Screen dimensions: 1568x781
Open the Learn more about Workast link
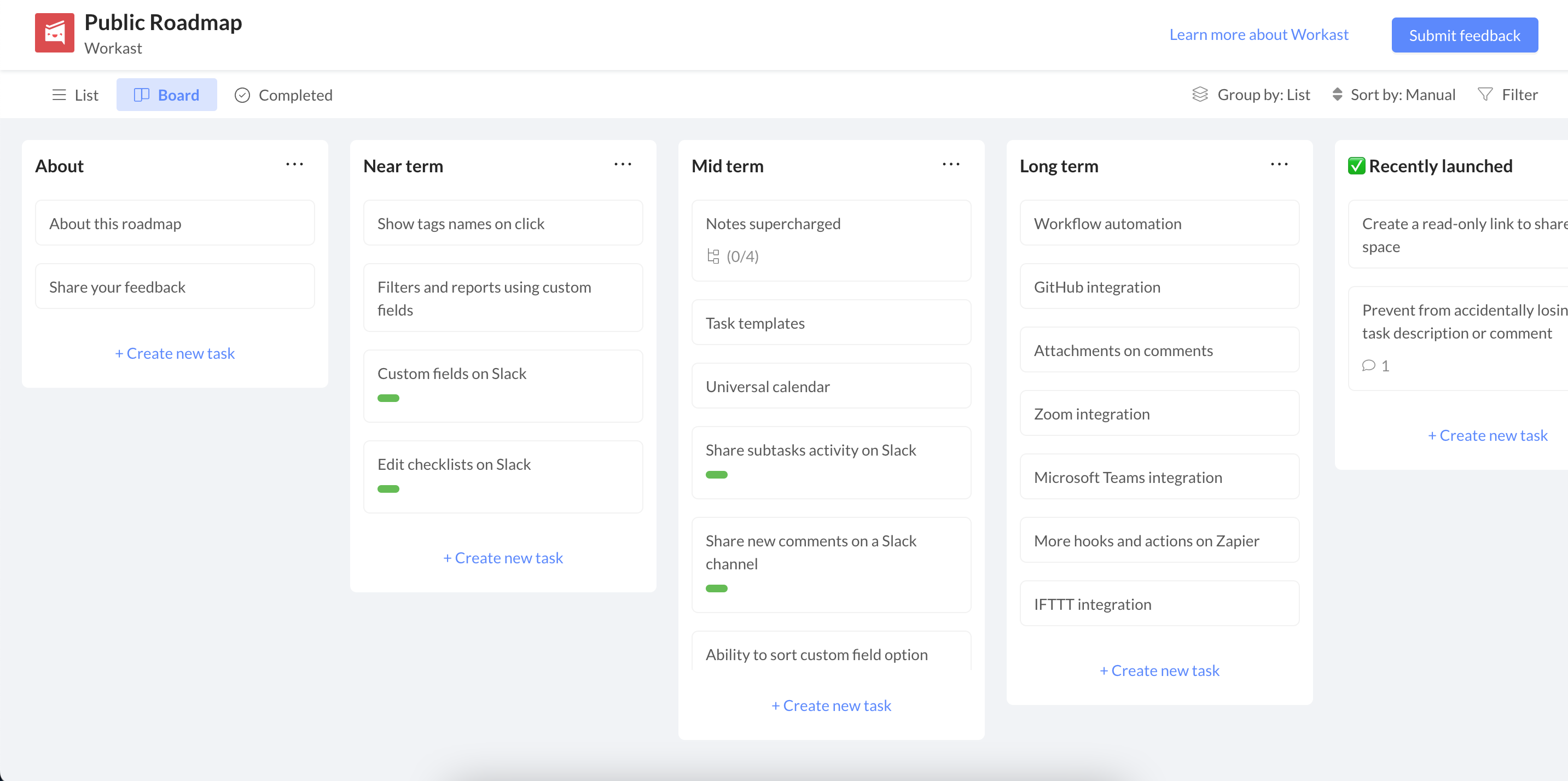pyautogui.click(x=1258, y=34)
